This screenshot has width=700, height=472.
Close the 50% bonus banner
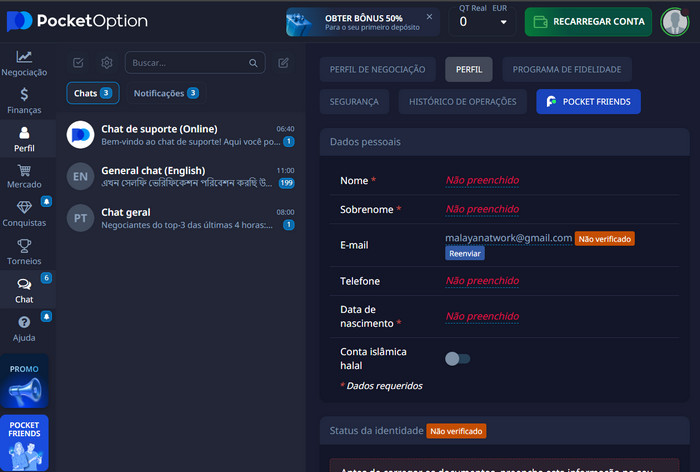(x=429, y=17)
